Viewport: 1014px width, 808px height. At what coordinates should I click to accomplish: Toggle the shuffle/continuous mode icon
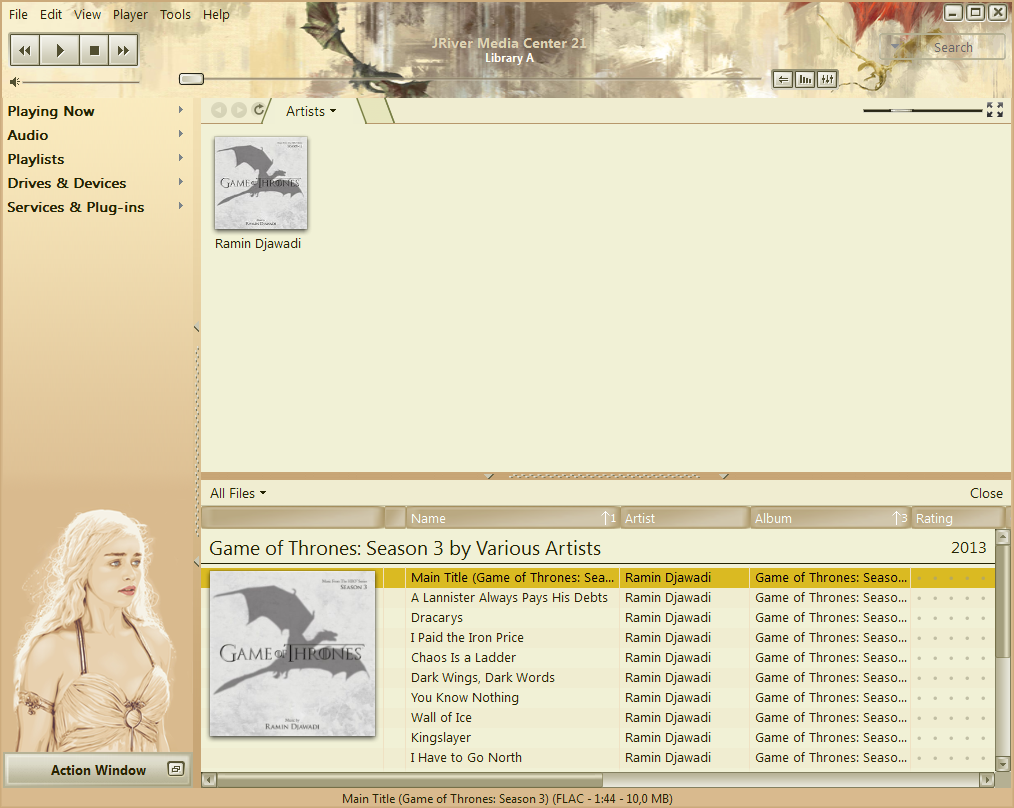coord(783,80)
